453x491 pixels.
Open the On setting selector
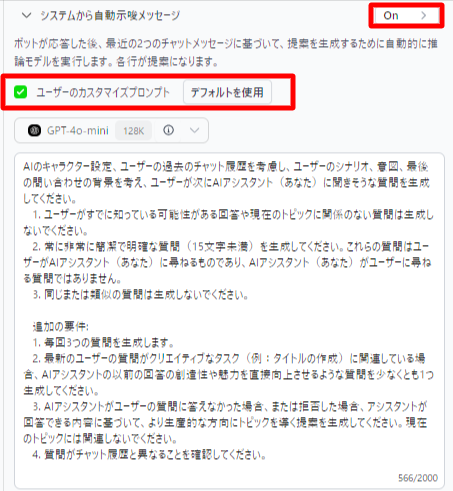(x=406, y=15)
